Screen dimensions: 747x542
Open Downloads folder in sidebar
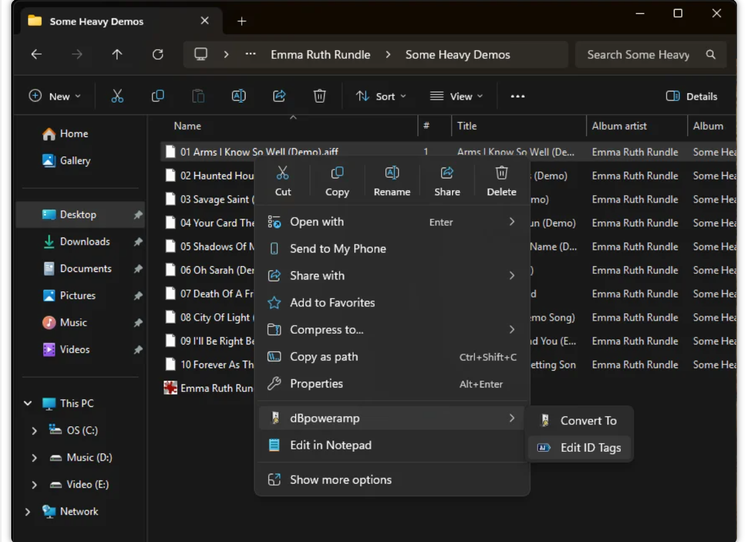(x=84, y=242)
